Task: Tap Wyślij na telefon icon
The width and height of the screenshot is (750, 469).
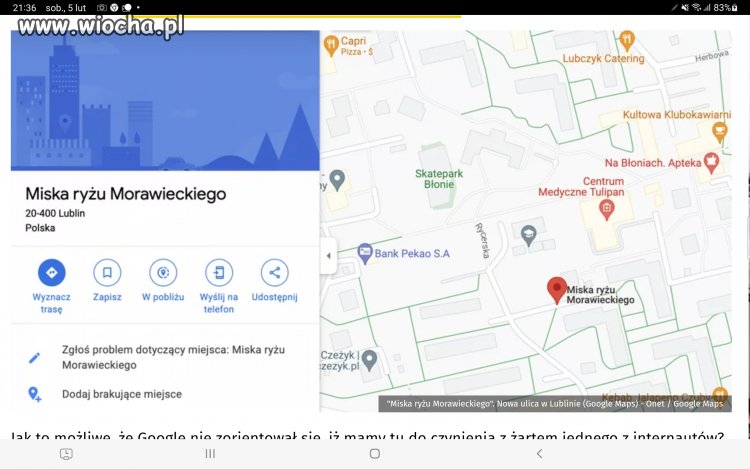Action: click(x=219, y=272)
